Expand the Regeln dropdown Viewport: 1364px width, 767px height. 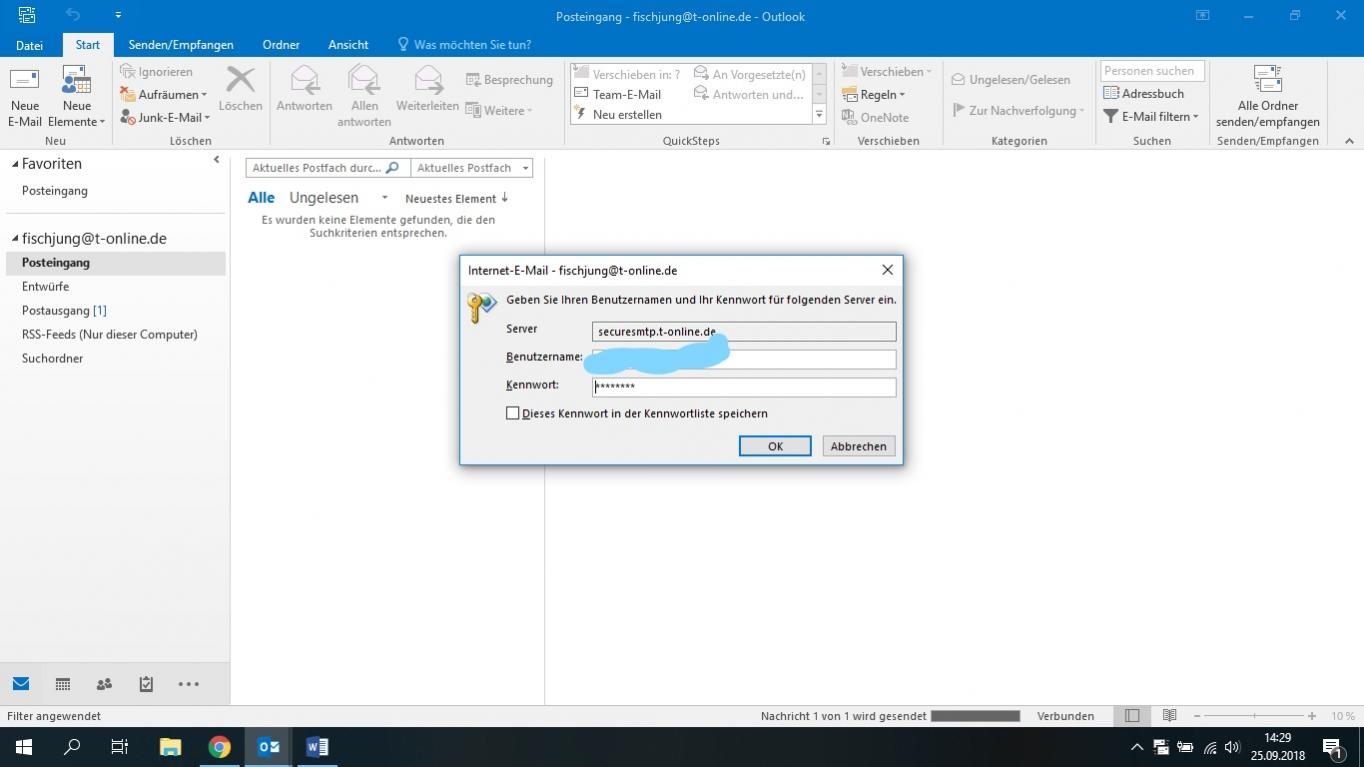(x=874, y=94)
